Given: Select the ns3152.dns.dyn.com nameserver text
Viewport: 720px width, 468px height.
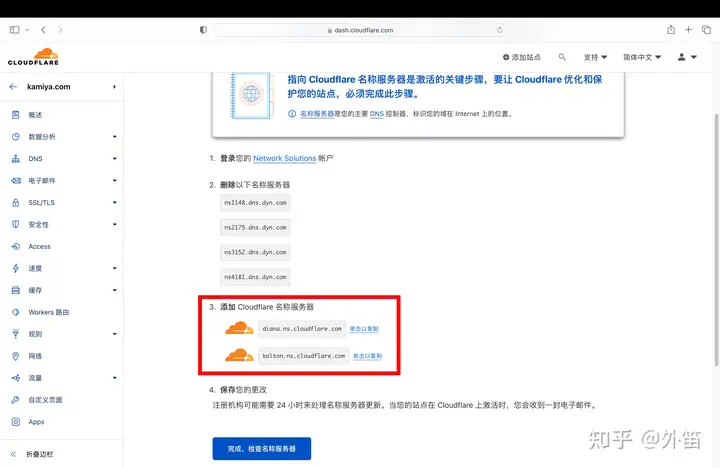Looking at the screenshot, I should 255,252.
